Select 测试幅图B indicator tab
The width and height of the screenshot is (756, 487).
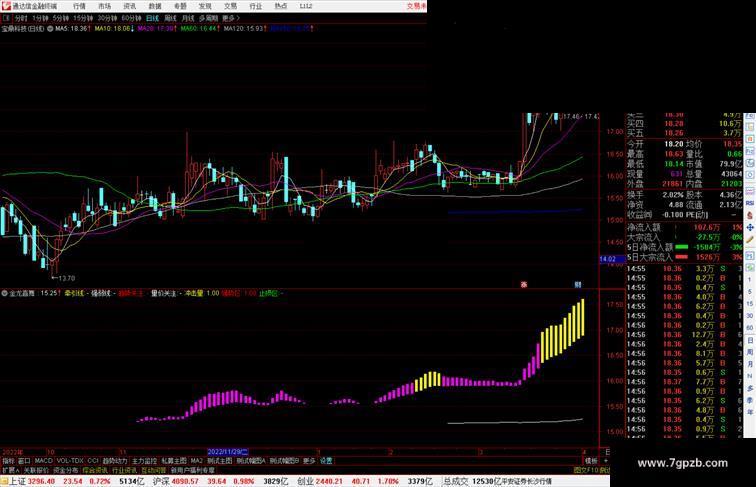pos(284,461)
